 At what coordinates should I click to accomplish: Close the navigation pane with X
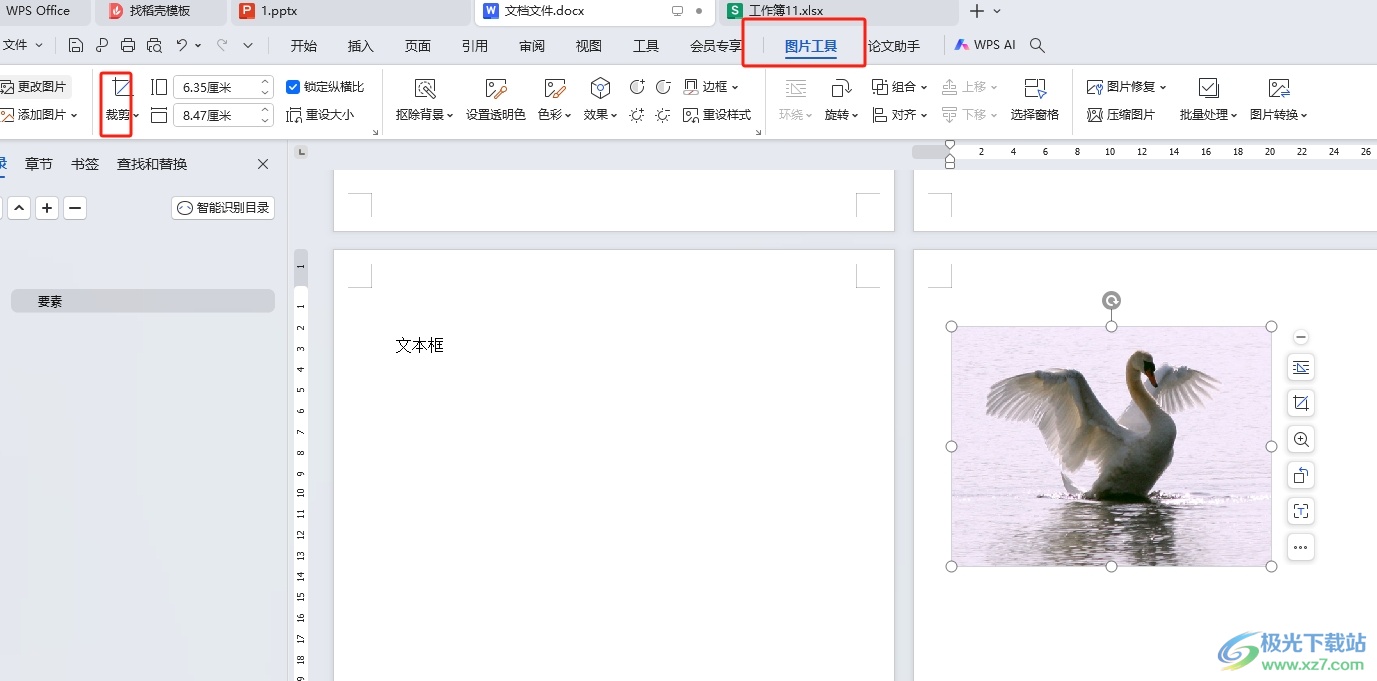pos(263,164)
